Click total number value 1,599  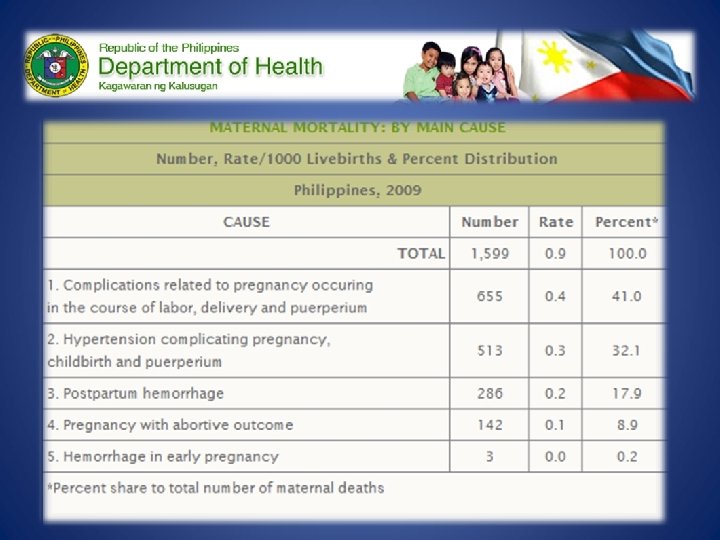[x=490, y=253]
